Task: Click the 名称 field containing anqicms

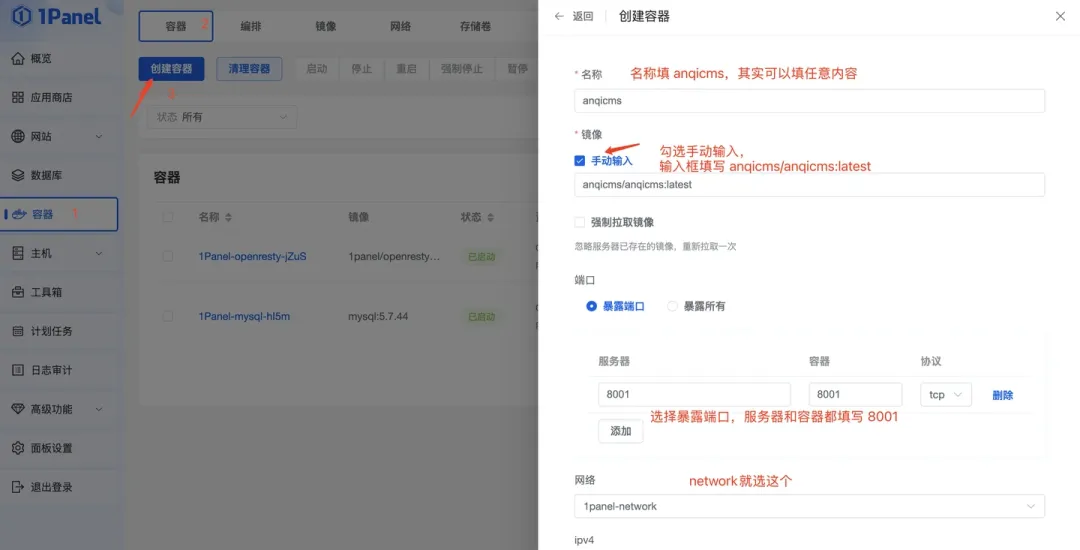Action: (809, 101)
